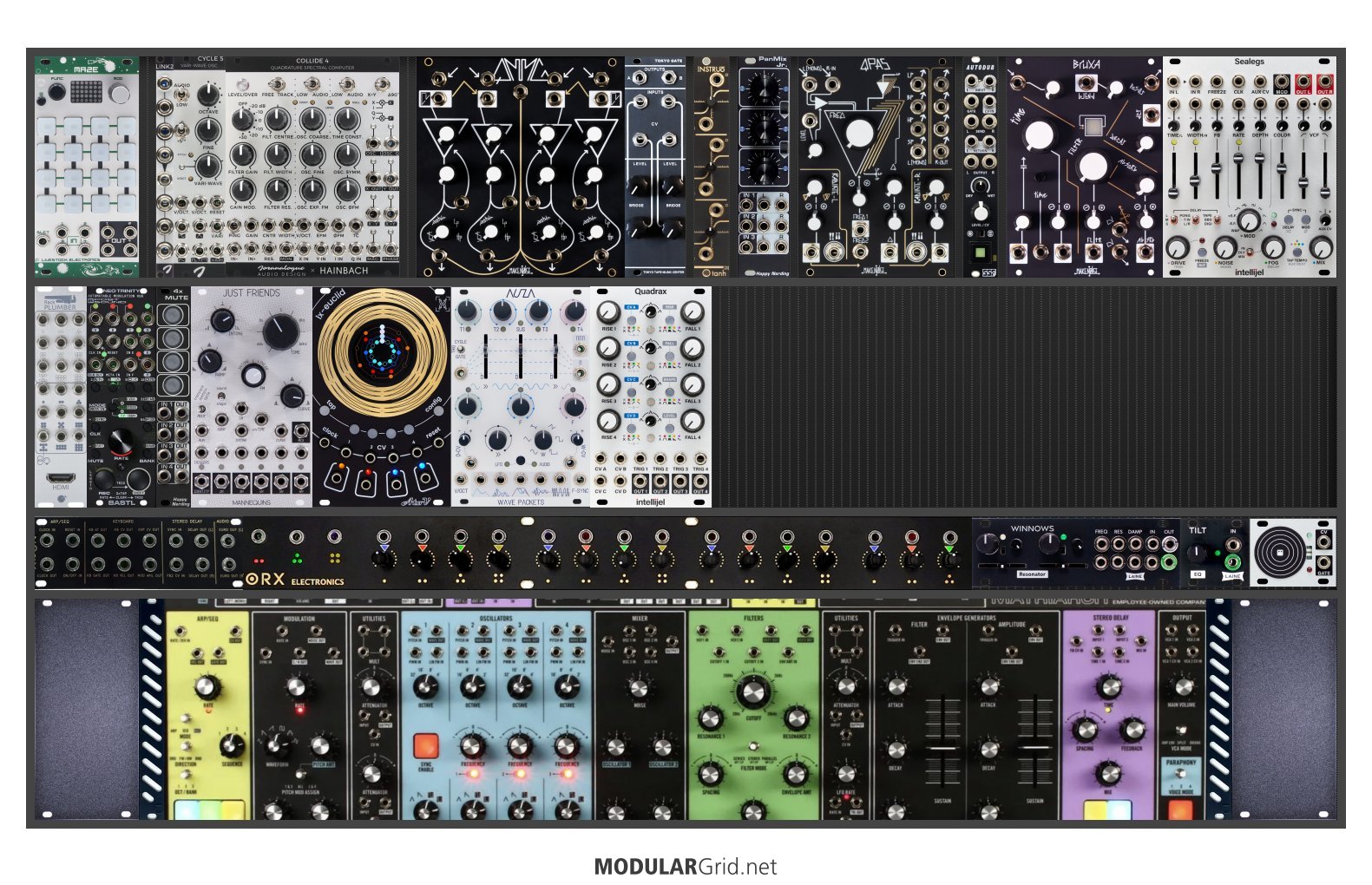This screenshot has width=1372, height=885.
Task: Click the DRY/WET knob on Autodub
Action: pyautogui.click(x=981, y=185)
